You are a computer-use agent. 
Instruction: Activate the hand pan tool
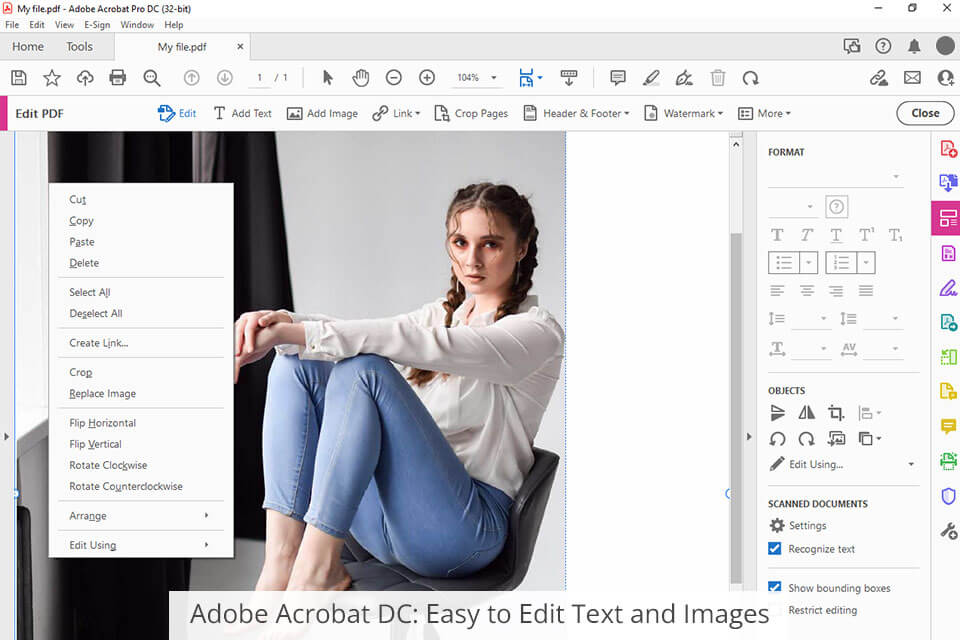[361, 78]
